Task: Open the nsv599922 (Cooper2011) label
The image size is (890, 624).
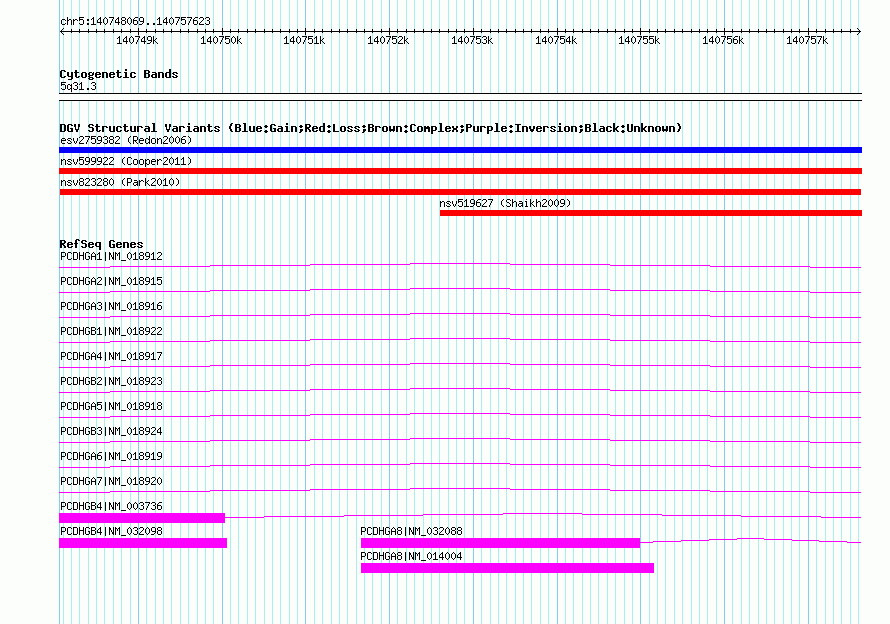Action: 126,161
